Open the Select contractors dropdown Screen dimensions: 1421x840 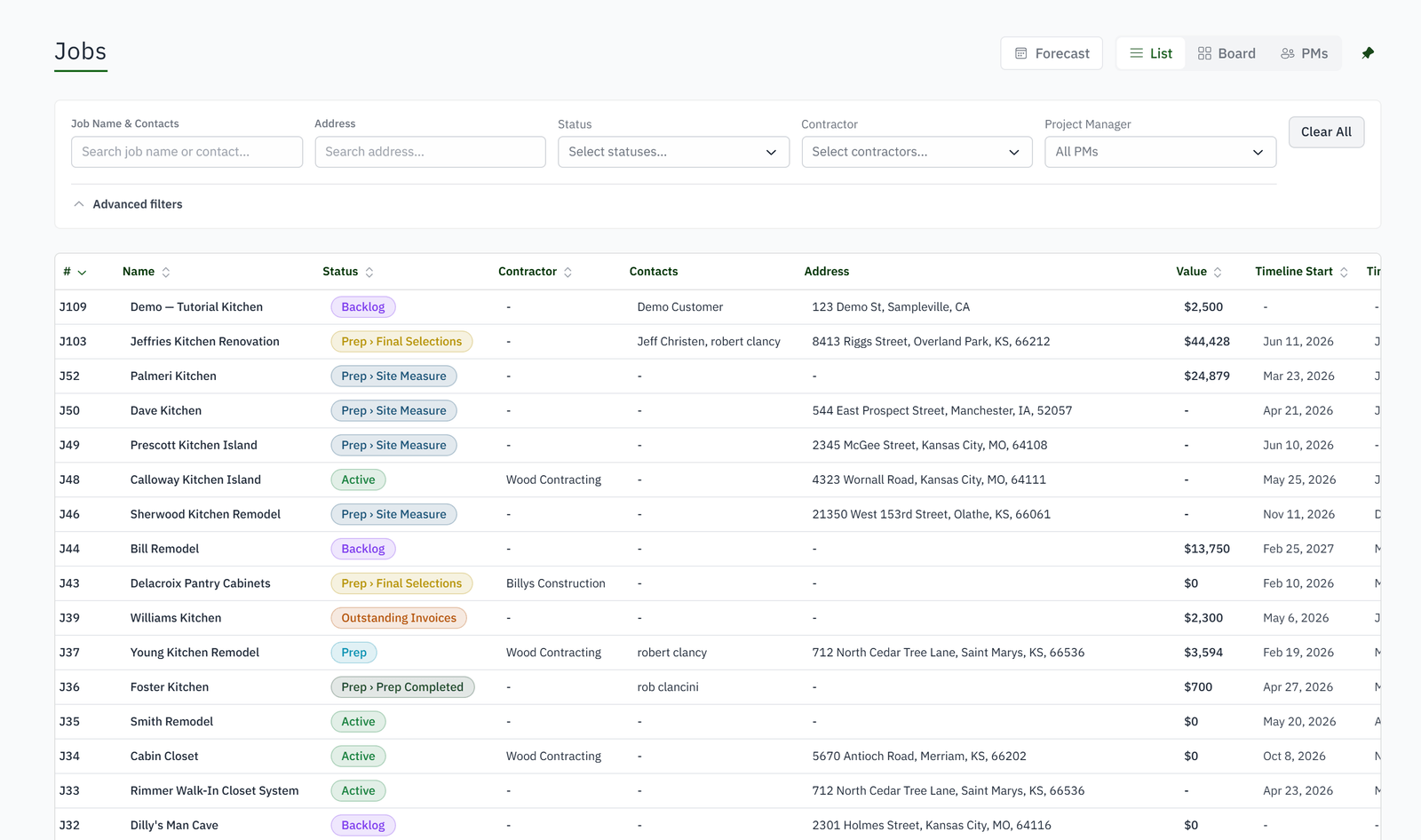tap(917, 152)
